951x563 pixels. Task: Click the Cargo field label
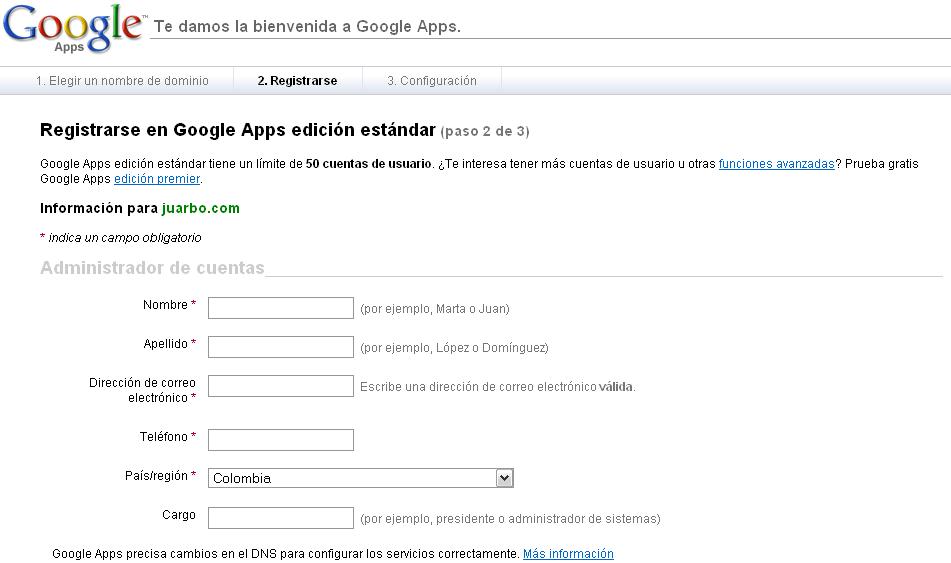click(x=179, y=515)
